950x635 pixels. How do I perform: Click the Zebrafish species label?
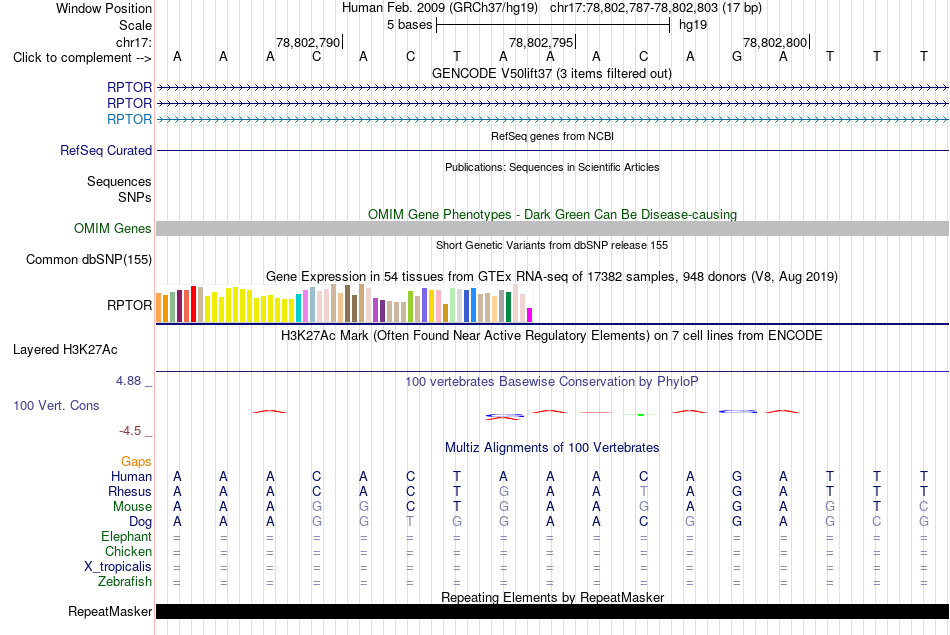tap(125, 582)
